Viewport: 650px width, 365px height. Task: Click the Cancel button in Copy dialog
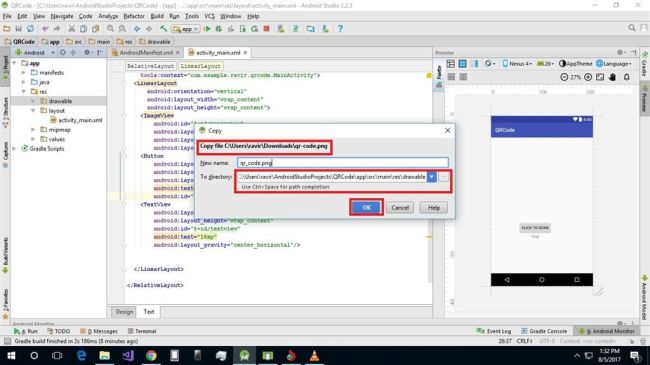coord(400,207)
